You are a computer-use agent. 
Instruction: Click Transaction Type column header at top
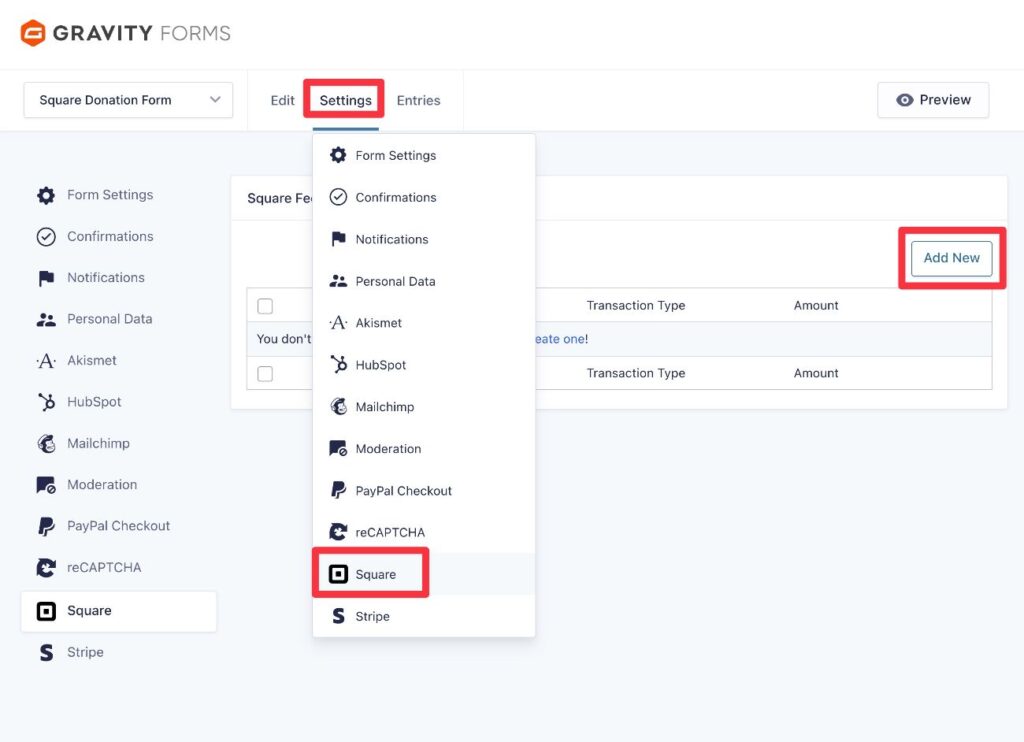[635, 306]
